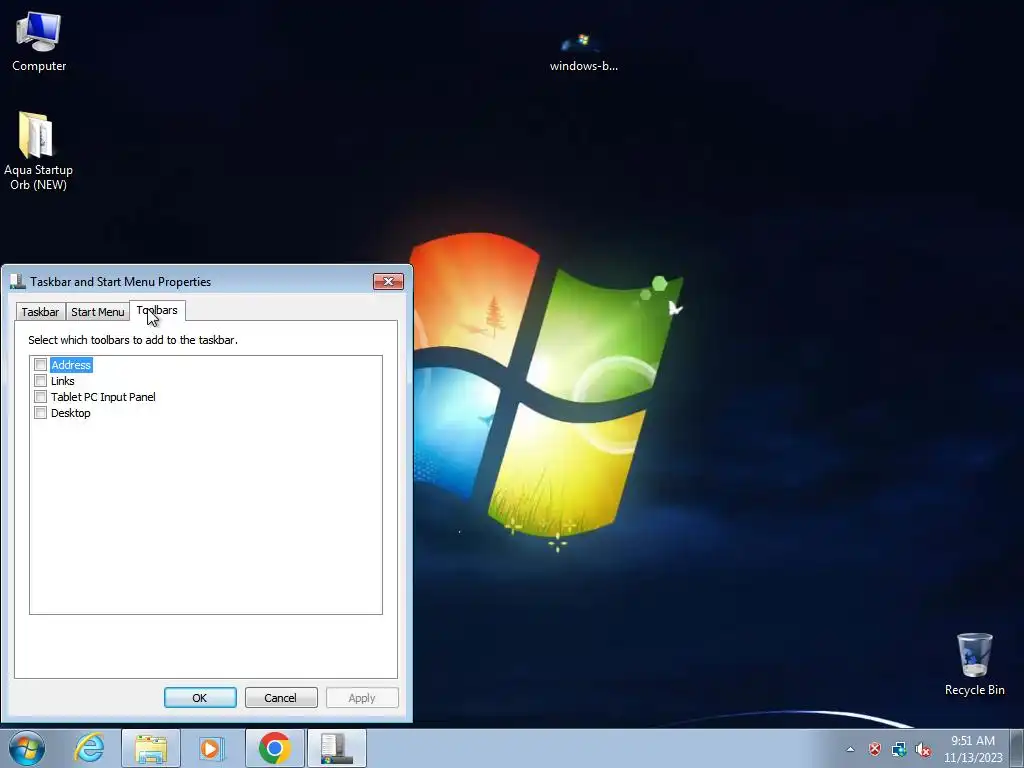Check the Tablet PC Input Panel box
Screen dimensions: 1024x768
tap(40, 397)
